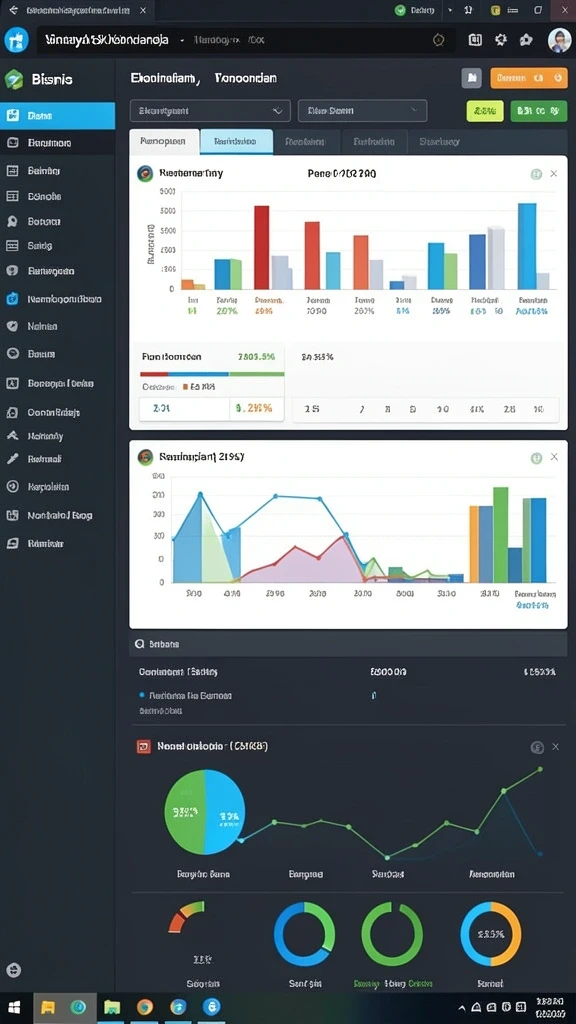Viewport: 576px width, 1024px height.
Task: Click the red square icon on dark chart panel
Action: coord(144,746)
